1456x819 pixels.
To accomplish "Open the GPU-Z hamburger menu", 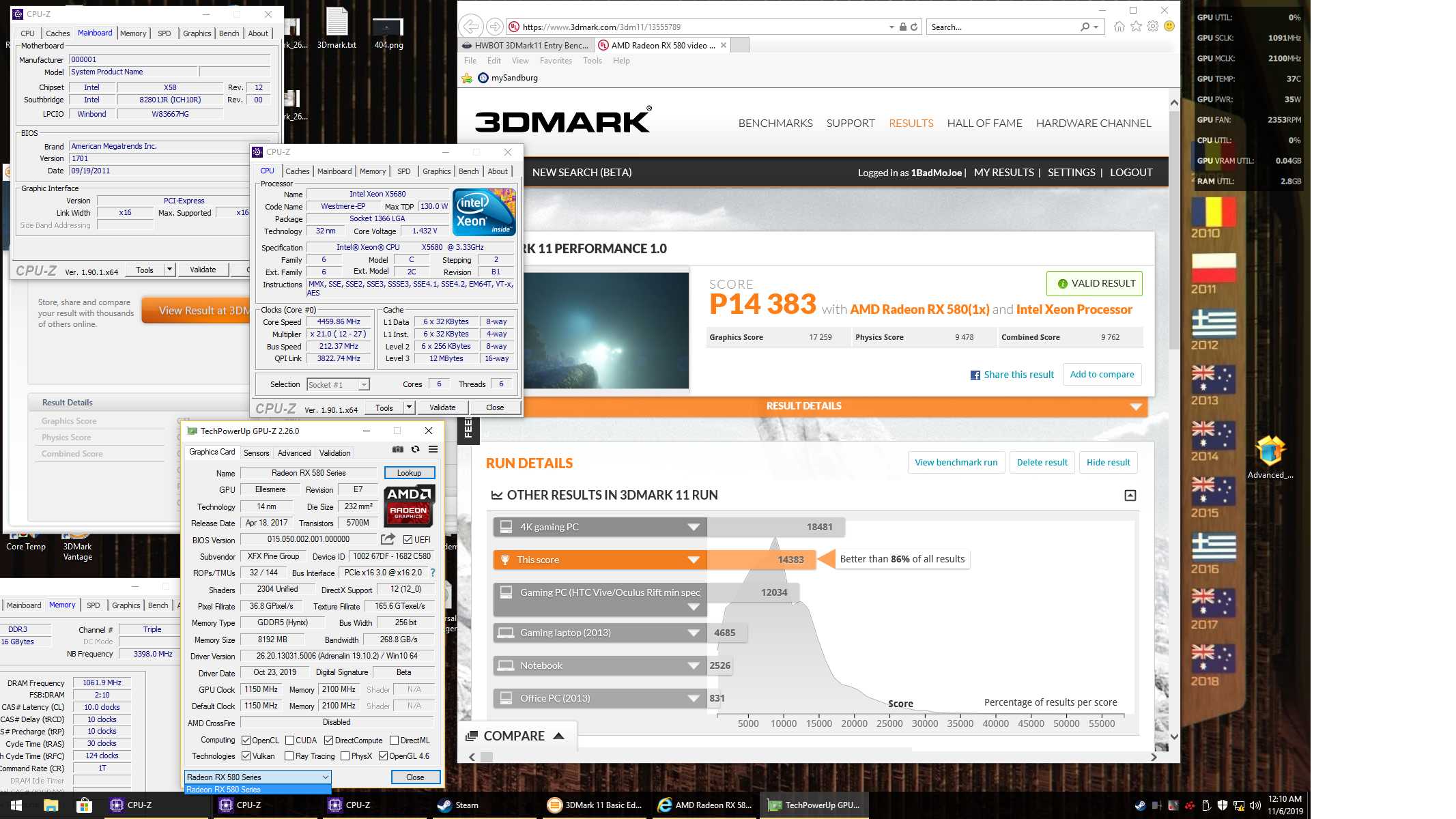I will [x=433, y=449].
